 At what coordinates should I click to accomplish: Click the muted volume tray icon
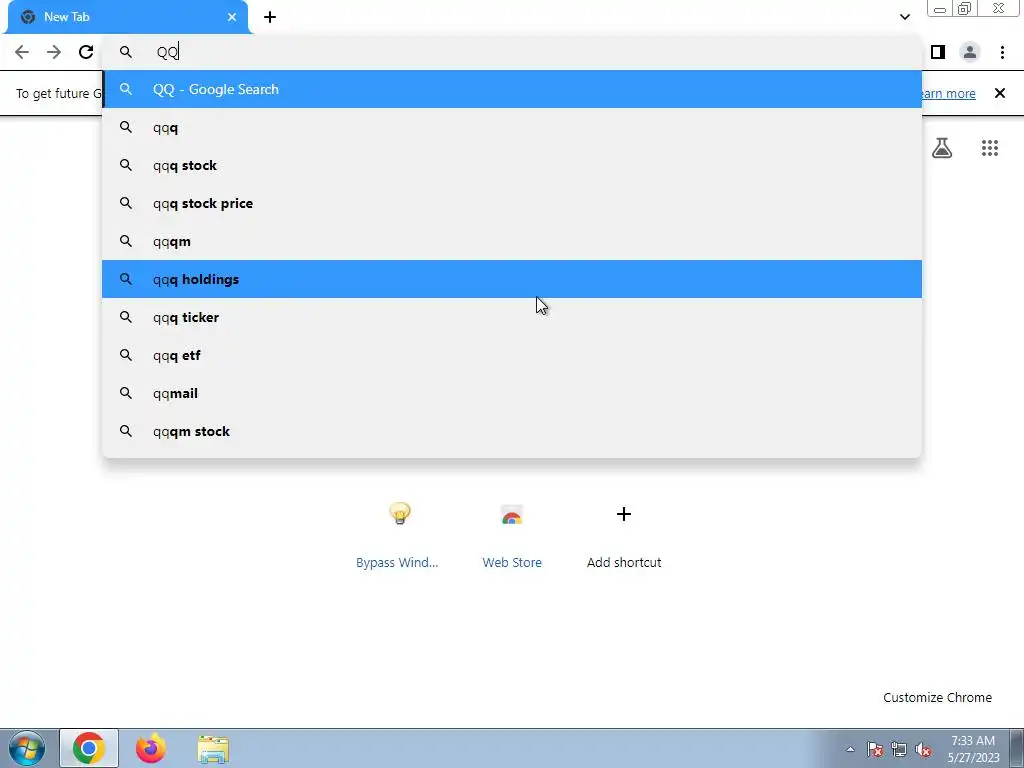[923, 749]
